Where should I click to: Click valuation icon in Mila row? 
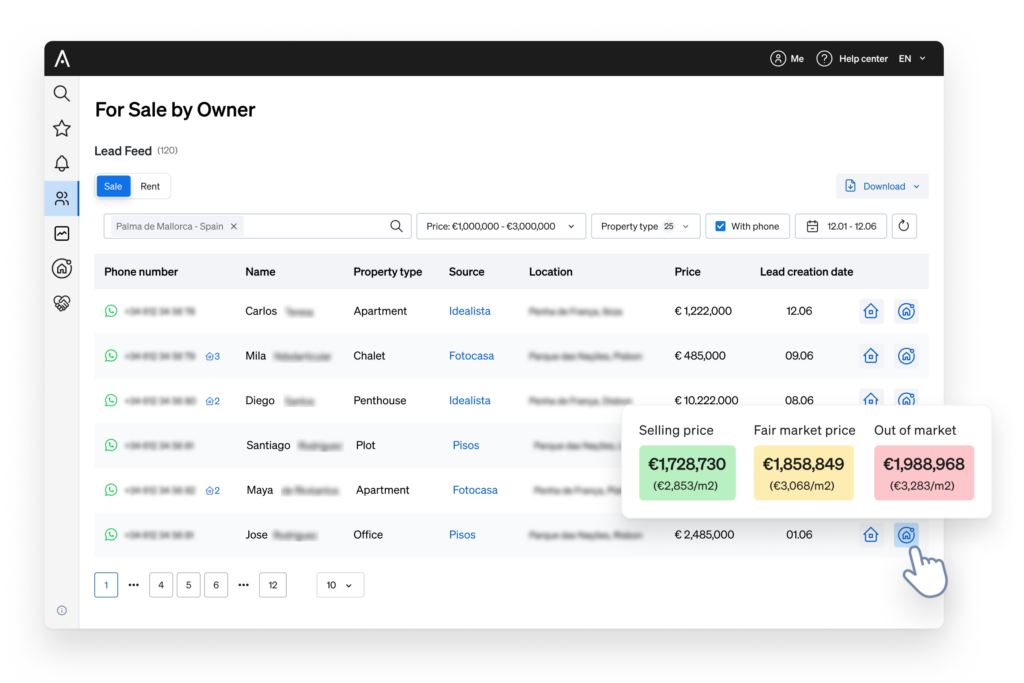tap(906, 356)
